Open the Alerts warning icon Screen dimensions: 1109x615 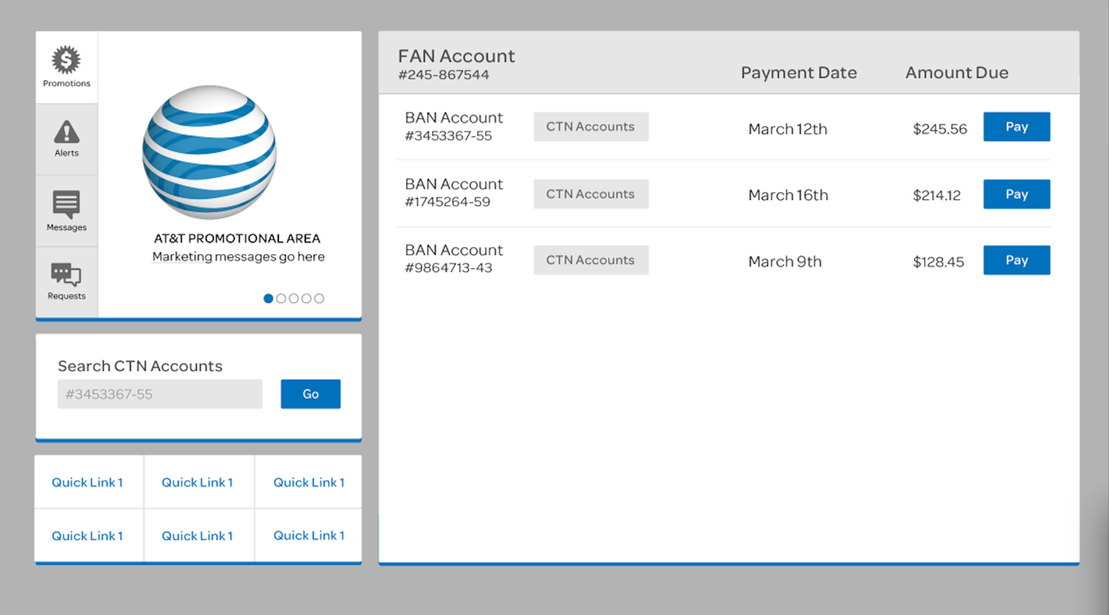[66, 131]
